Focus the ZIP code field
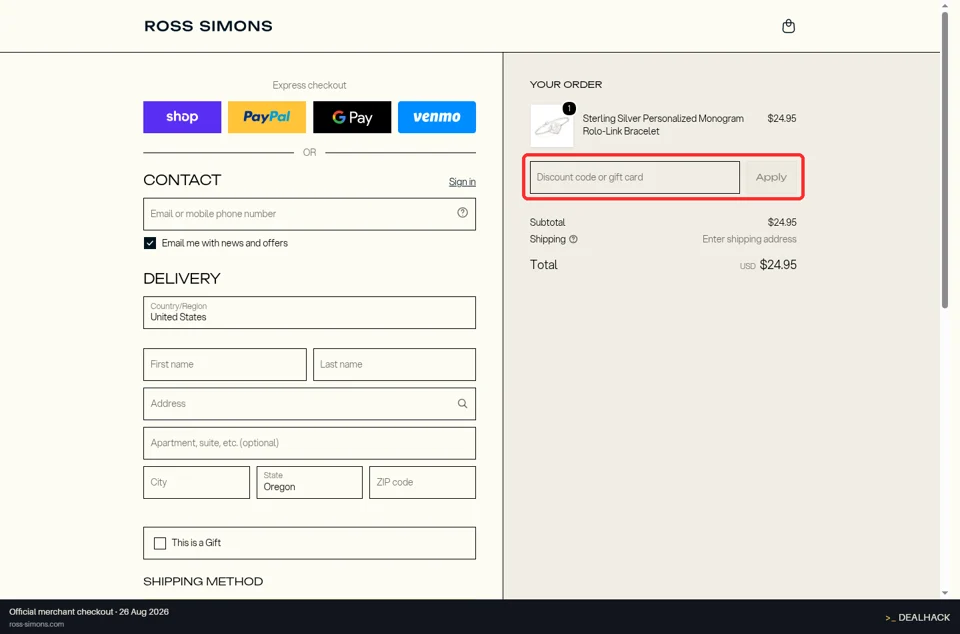960x634 pixels. (422, 482)
